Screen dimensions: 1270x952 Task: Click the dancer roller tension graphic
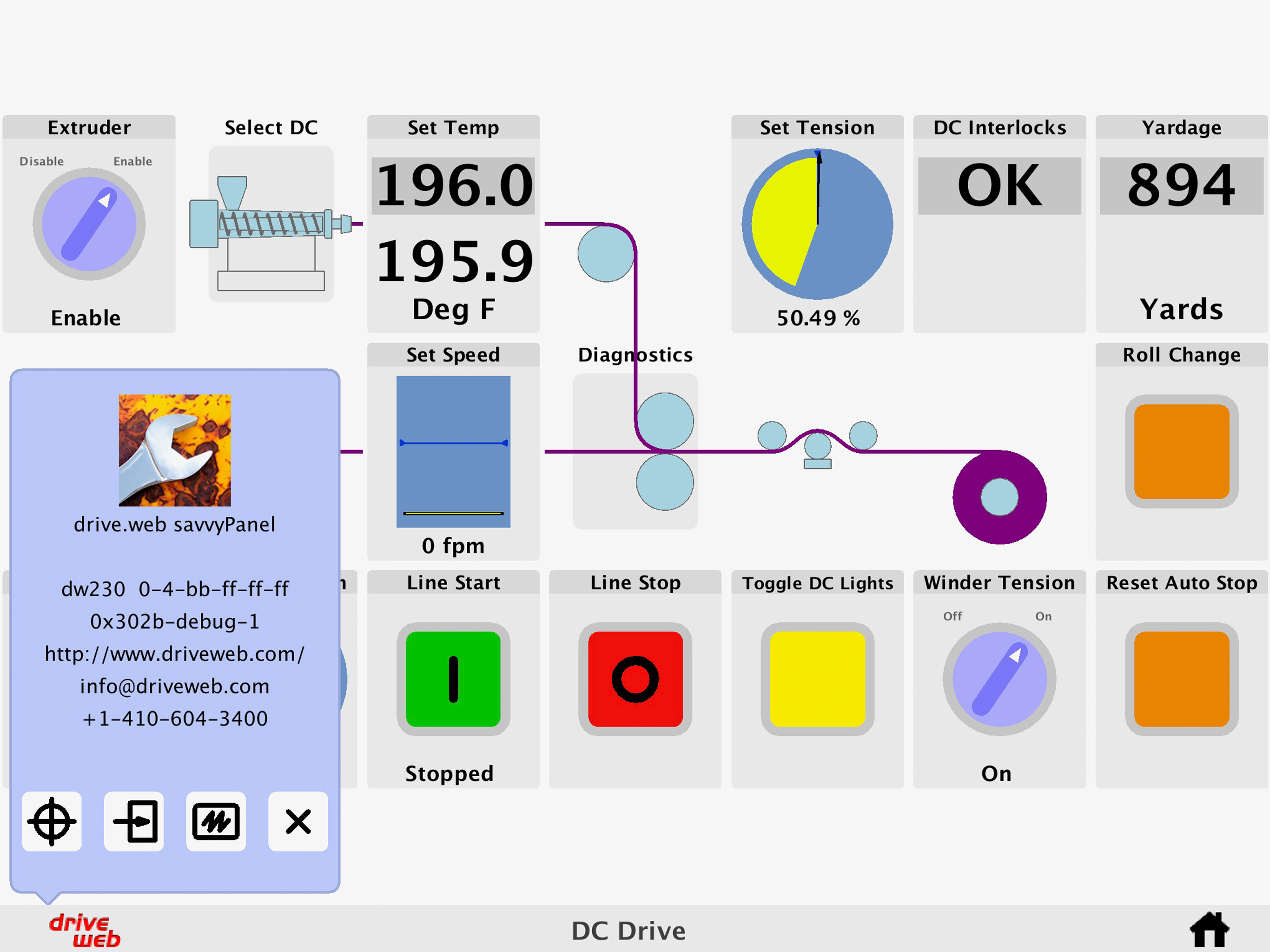pos(818,446)
